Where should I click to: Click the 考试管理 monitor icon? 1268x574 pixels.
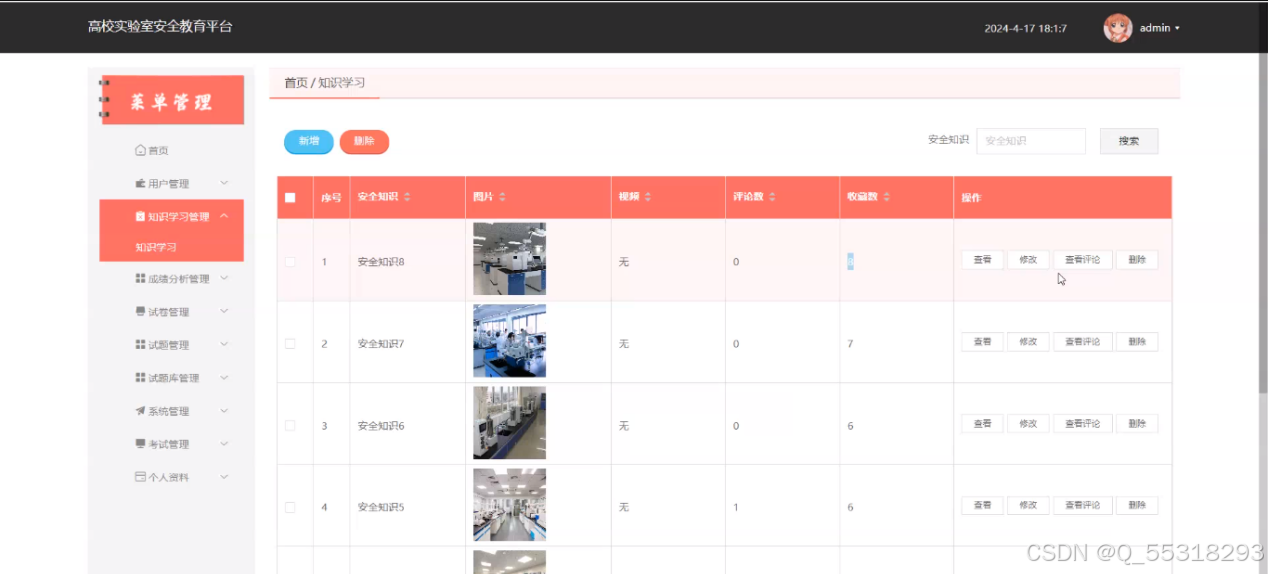click(140, 444)
